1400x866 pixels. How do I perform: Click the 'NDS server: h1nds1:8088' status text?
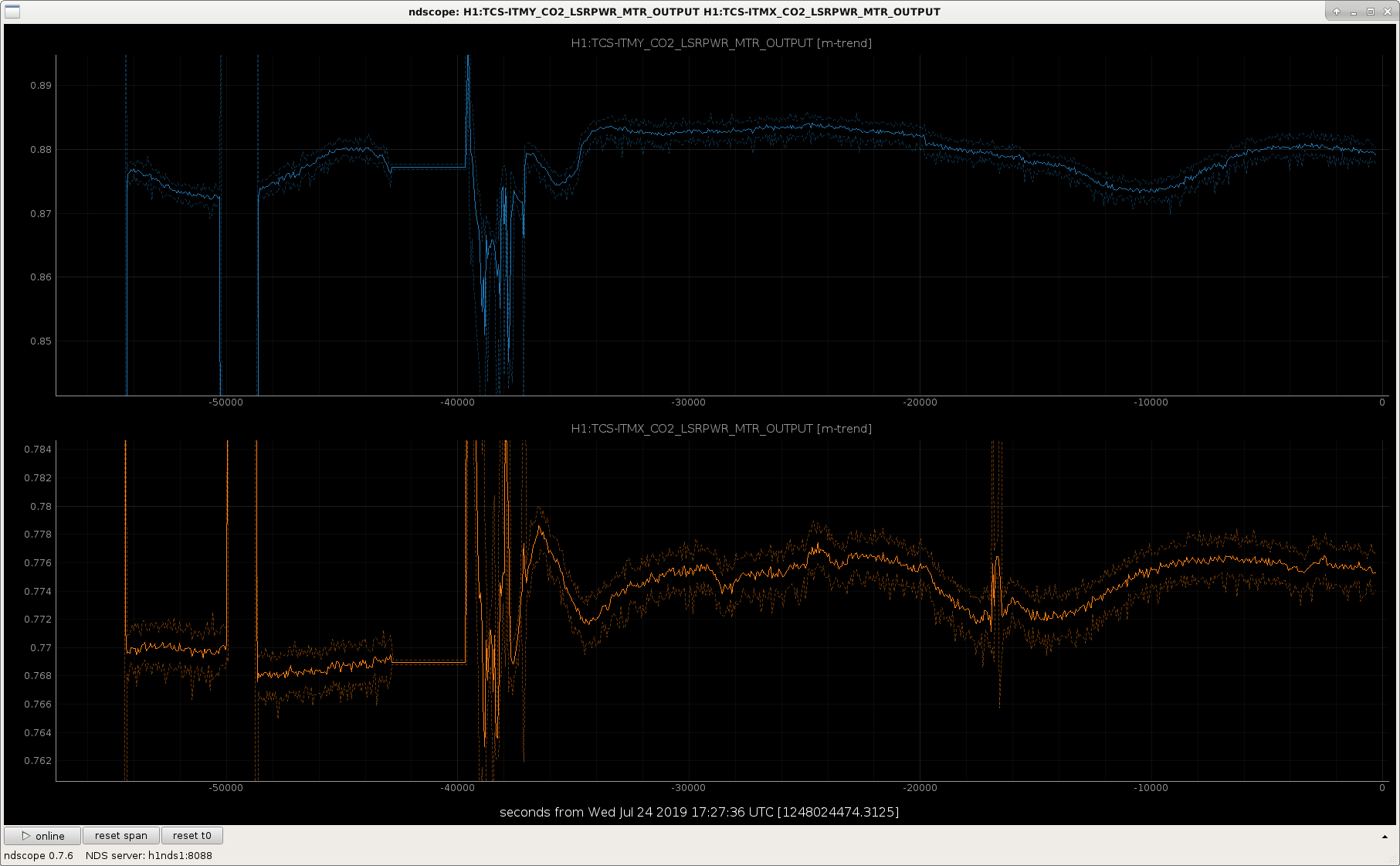[149, 856]
